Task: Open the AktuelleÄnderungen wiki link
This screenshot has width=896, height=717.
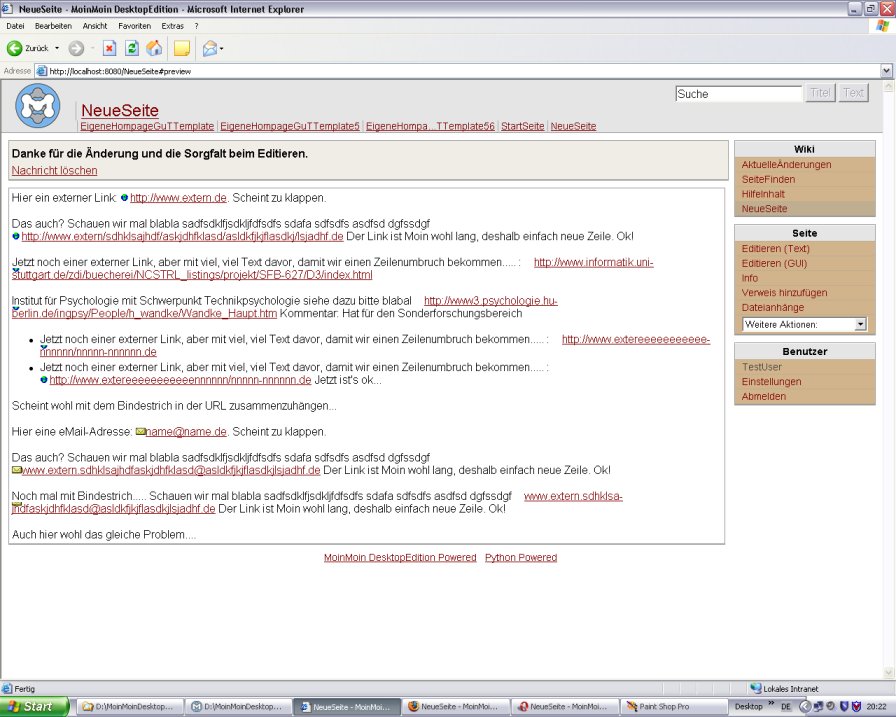Action: [786, 164]
